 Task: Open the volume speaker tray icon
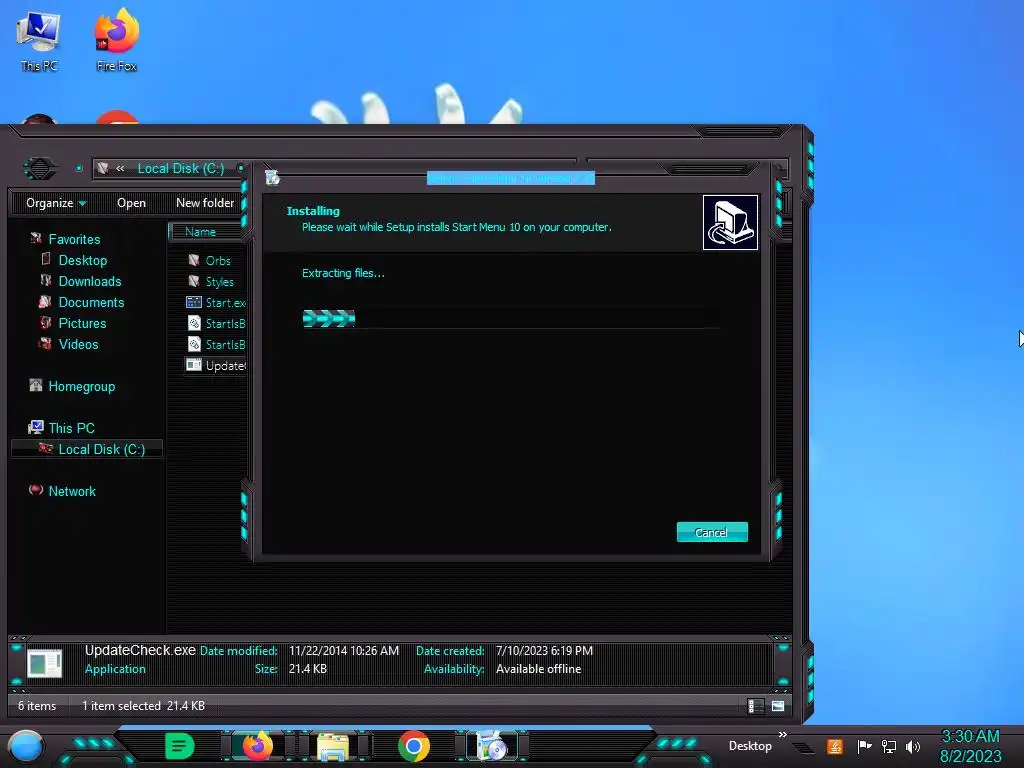912,746
